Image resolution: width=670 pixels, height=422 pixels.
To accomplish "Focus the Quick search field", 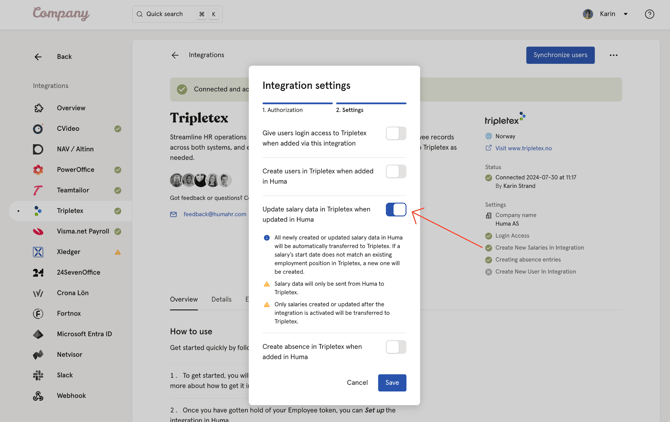I will click(x=177, y=14).
